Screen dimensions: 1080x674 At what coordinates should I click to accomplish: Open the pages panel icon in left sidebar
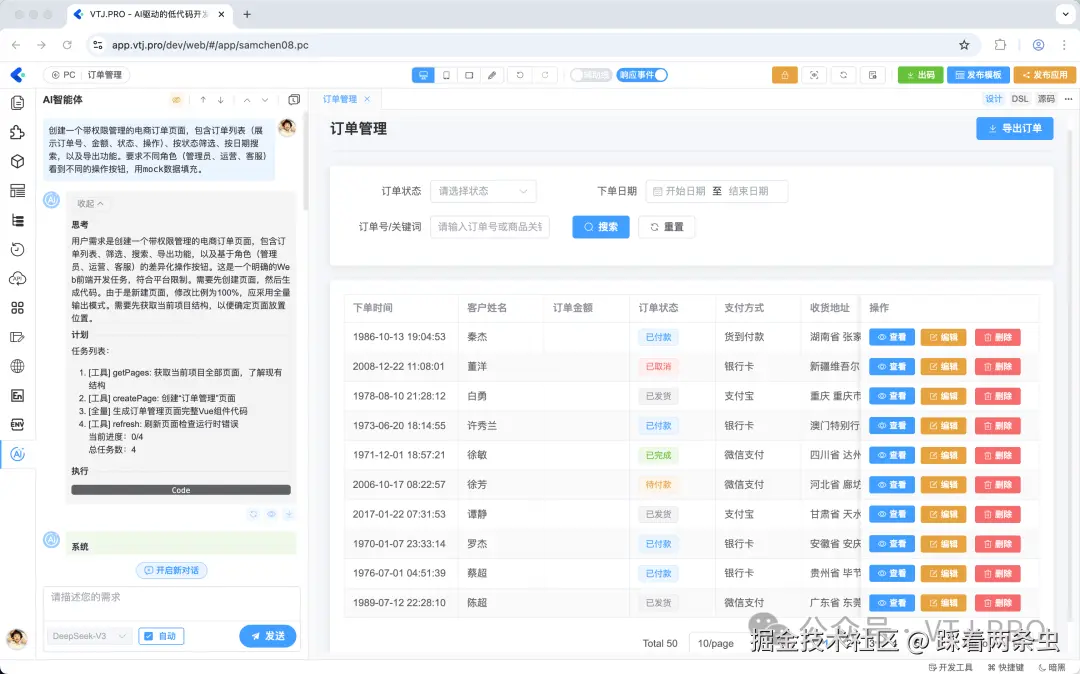tap(18, 103)
